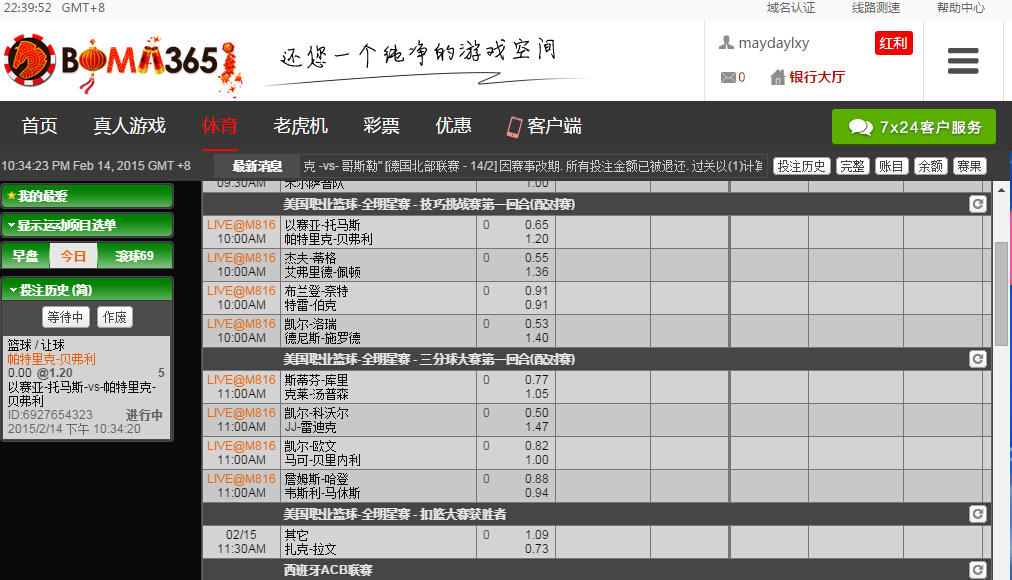This screenshot has width=1012, height=580.
Task: Select 早盘 early markets
Action: (25, 256)
